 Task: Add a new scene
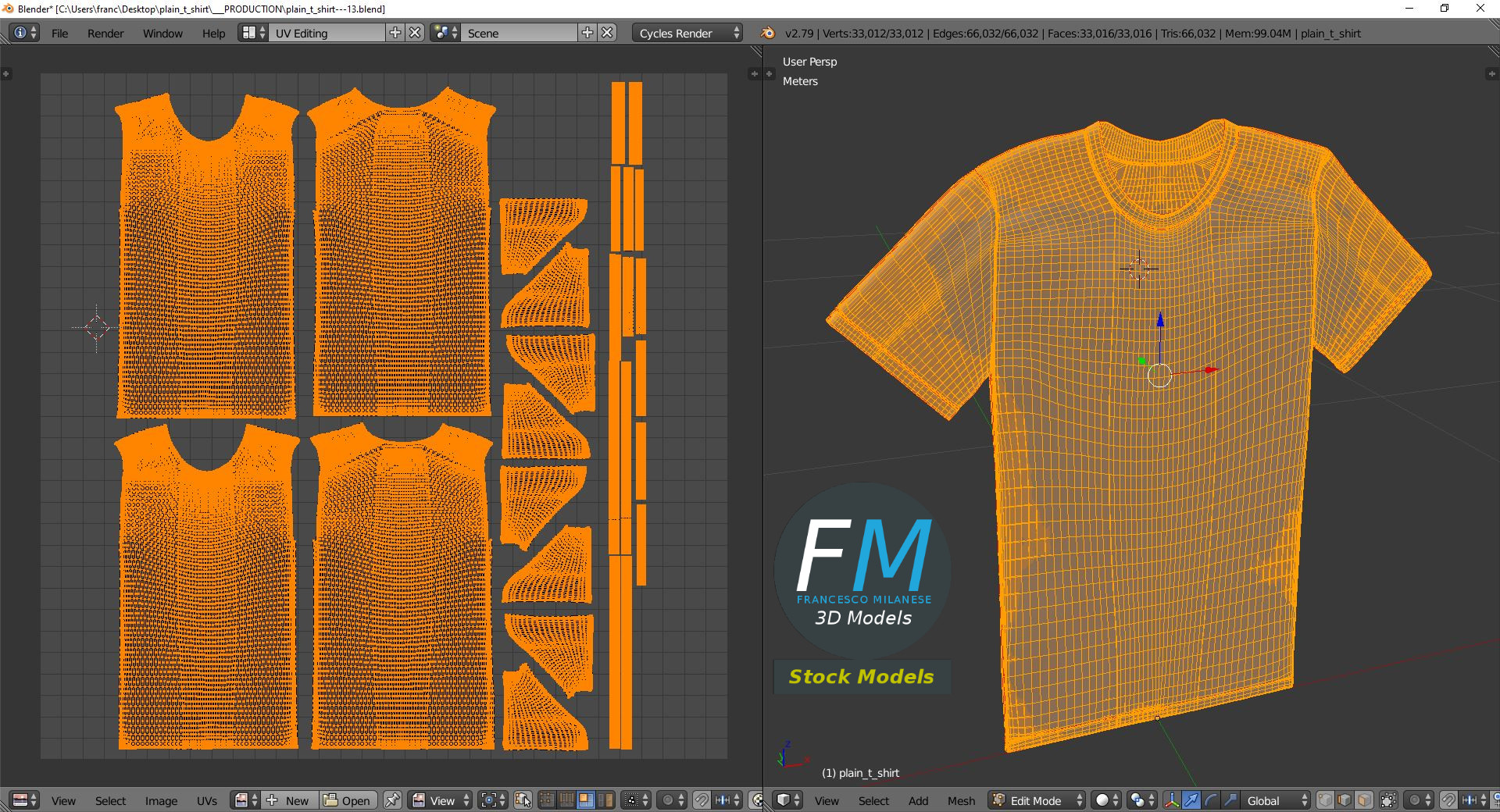click(587, 33)
